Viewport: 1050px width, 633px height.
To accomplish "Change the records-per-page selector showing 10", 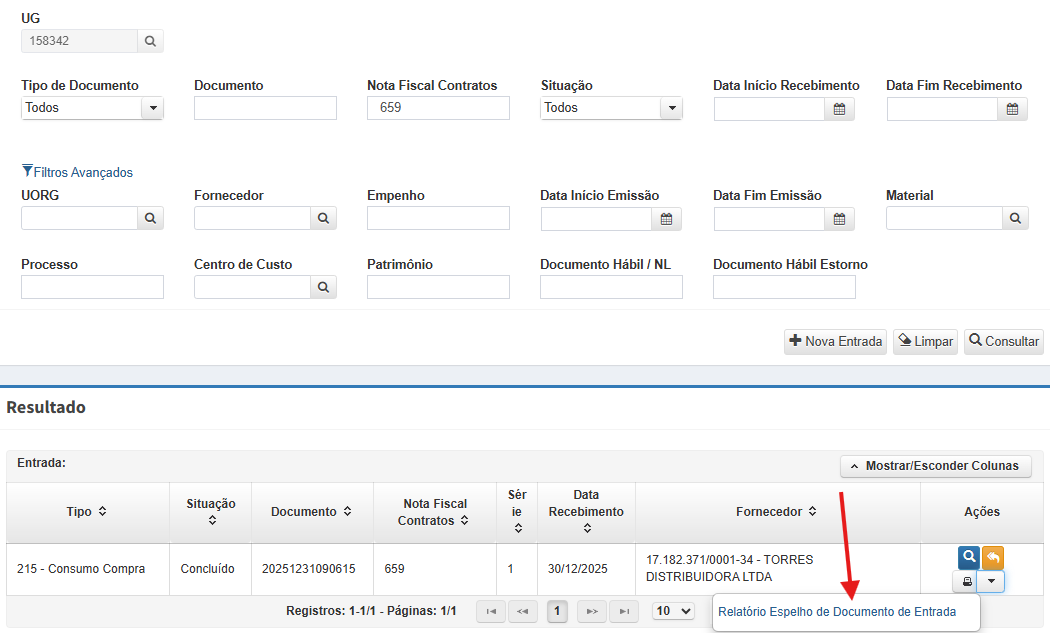I will coord(673,611).
